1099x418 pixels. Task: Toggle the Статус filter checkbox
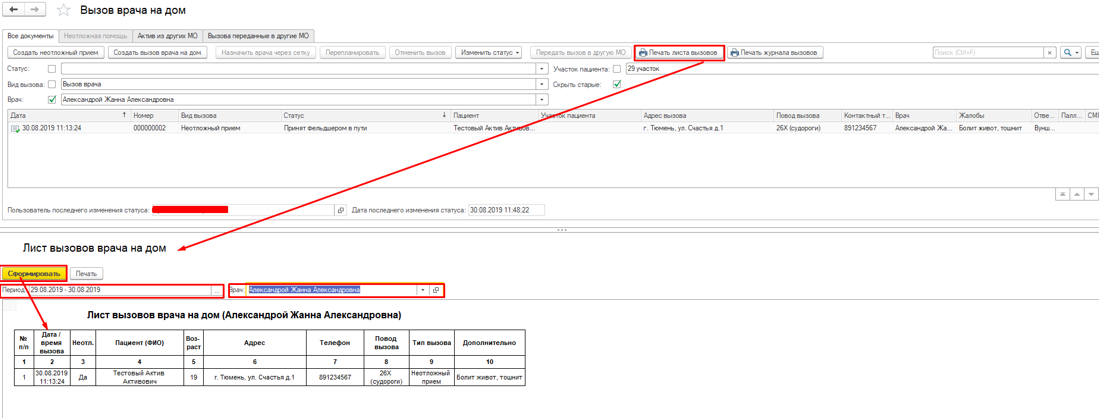click(x=52, y=69)
